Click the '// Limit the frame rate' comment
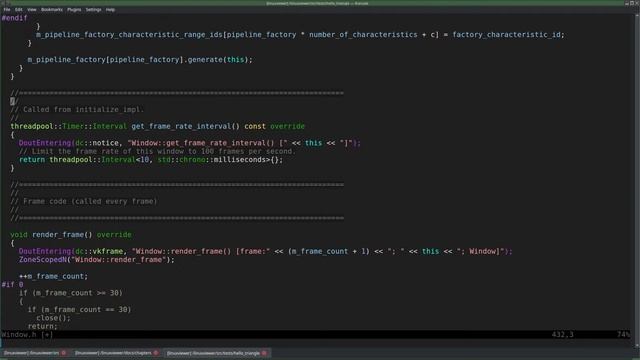 click(157, 151)
